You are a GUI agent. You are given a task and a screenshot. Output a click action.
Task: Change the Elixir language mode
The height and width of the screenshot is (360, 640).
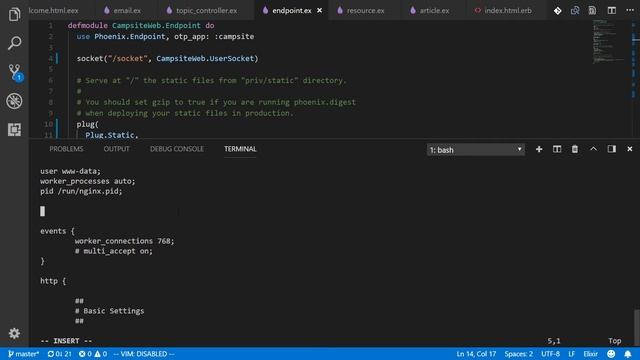click(x=590, y=354)
